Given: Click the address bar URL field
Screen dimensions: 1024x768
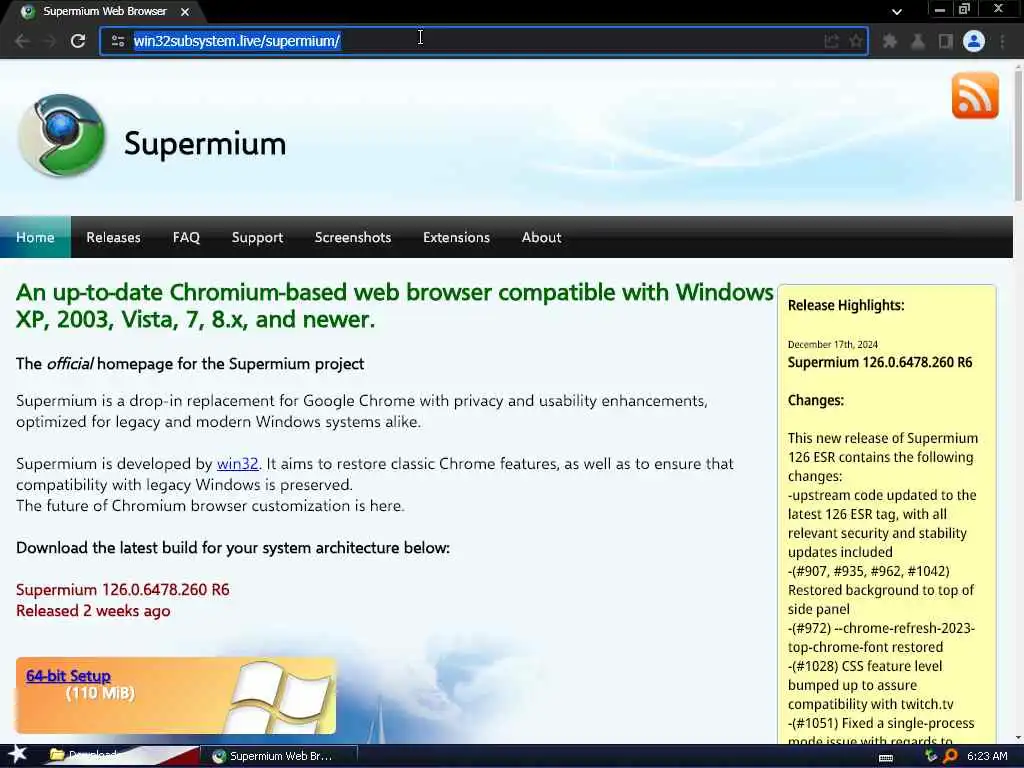Looking at the screenshot, I should click(483, 41).
